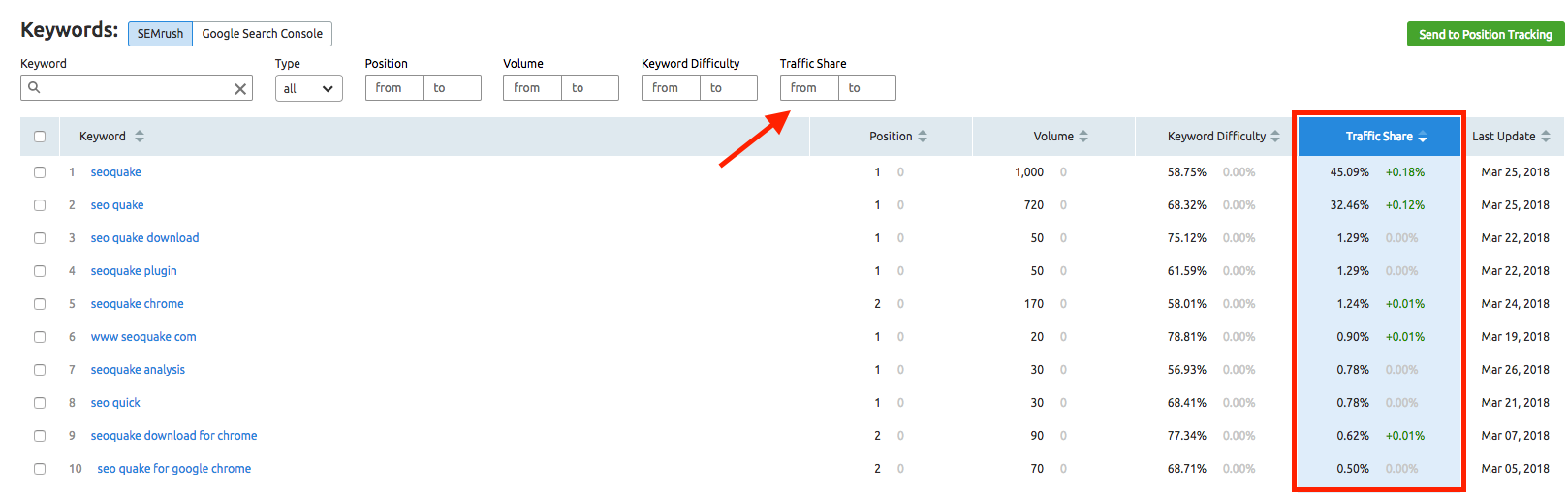Click the search magnifier icon in Keyword field
The width and height of the screenshot is (1568, 493).
[x=34, y=88]
